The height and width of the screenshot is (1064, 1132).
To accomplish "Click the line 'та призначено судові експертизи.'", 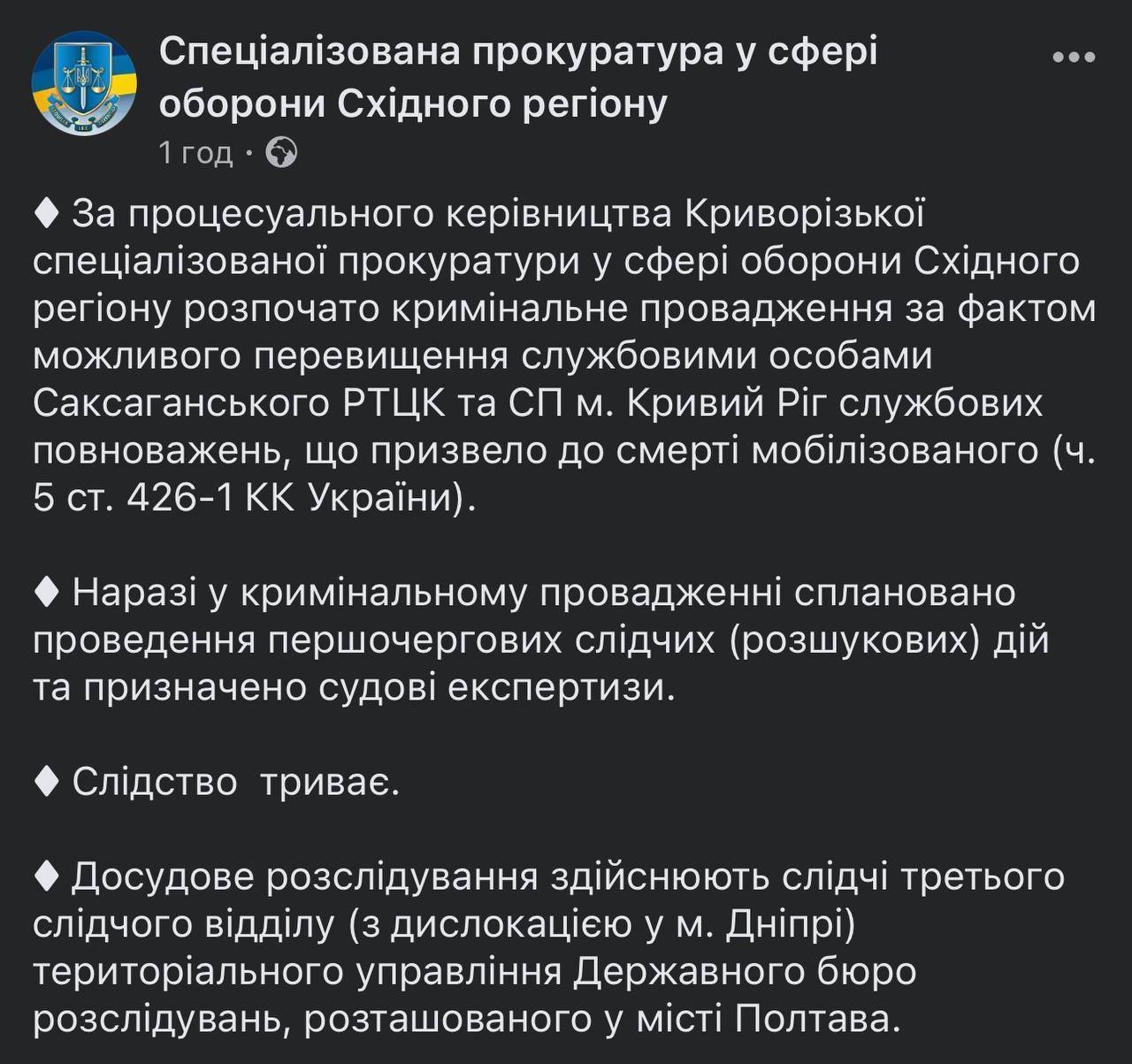I will [x=354, y=687].
